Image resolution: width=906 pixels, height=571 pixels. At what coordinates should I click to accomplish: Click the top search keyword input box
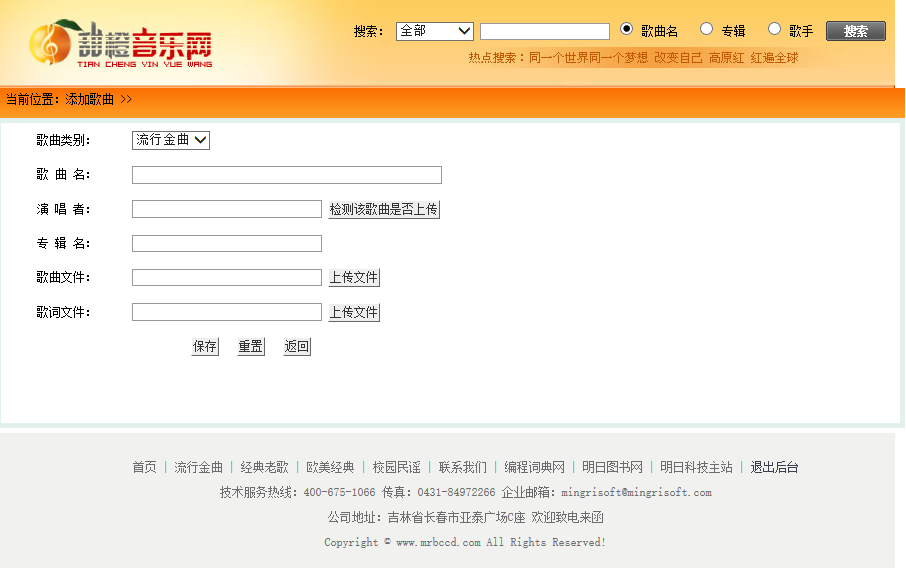pos(544,31)
